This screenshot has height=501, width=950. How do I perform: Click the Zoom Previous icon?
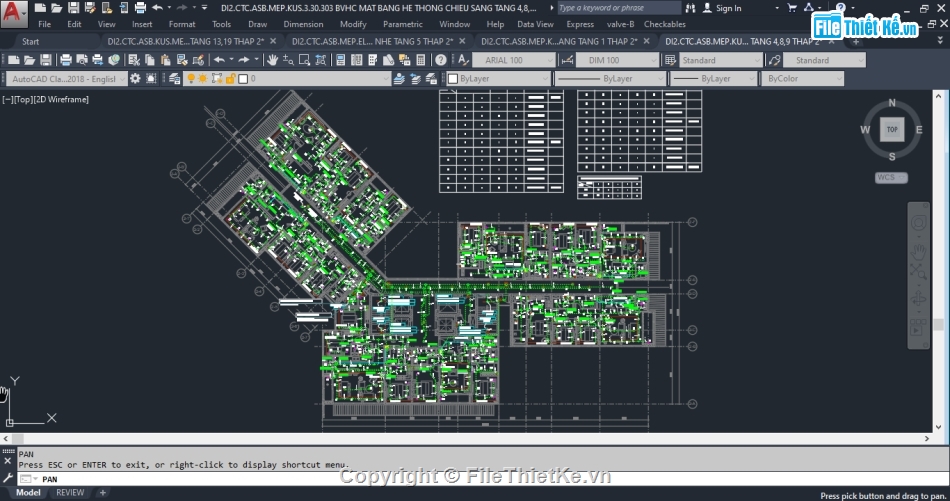(321, 60)
